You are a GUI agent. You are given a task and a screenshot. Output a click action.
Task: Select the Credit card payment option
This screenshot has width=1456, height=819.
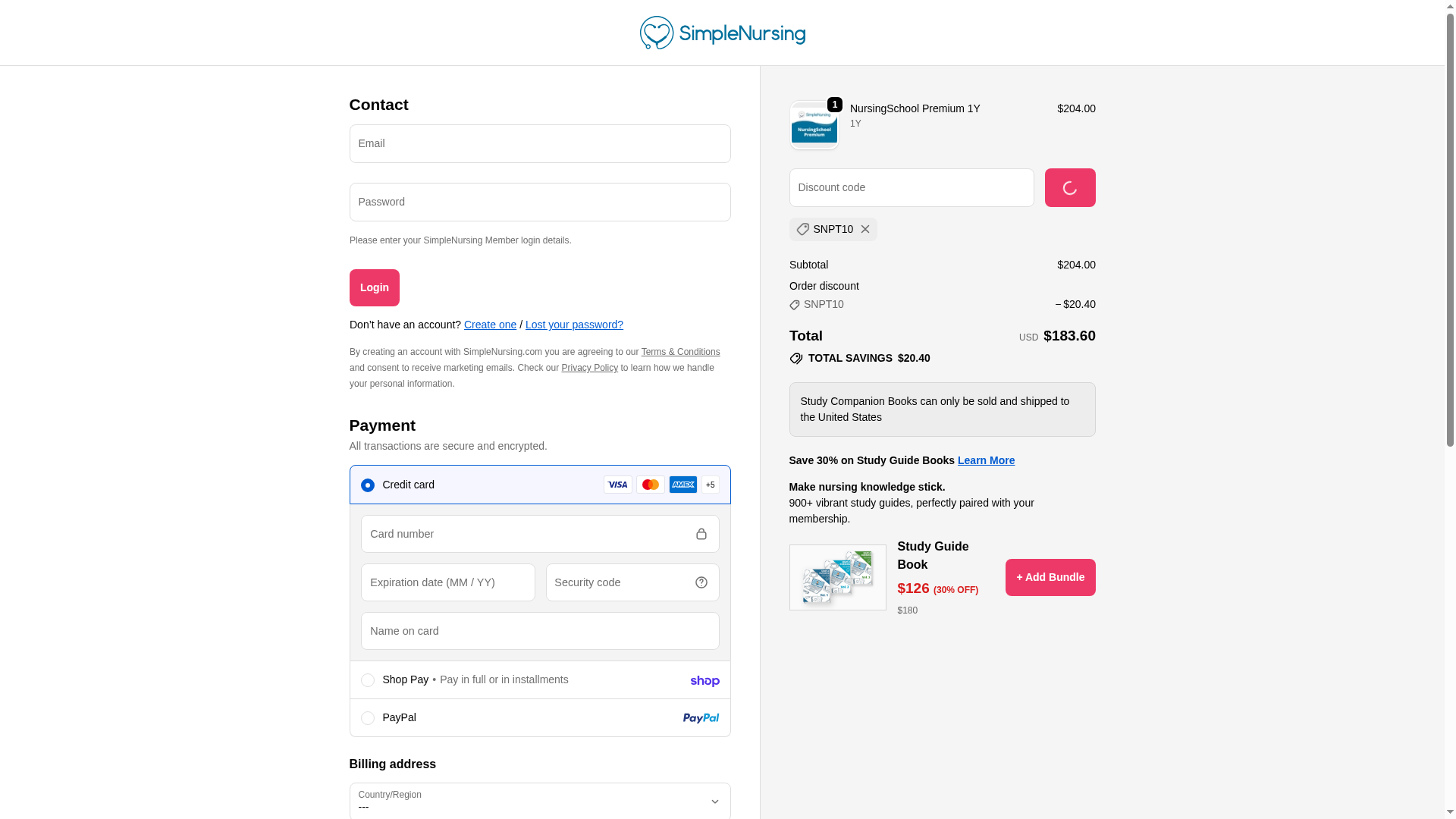(x=368, y=485)
